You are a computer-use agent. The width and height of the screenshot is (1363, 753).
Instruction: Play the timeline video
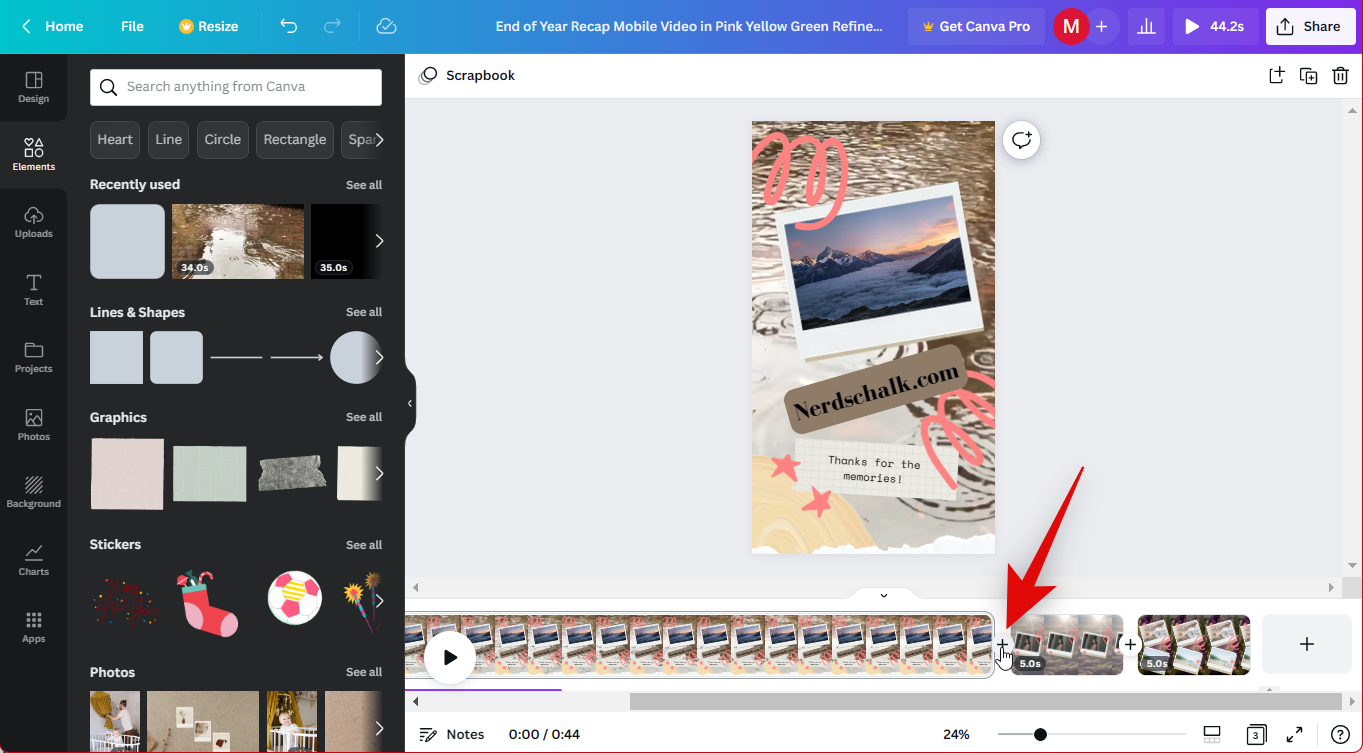450,657
